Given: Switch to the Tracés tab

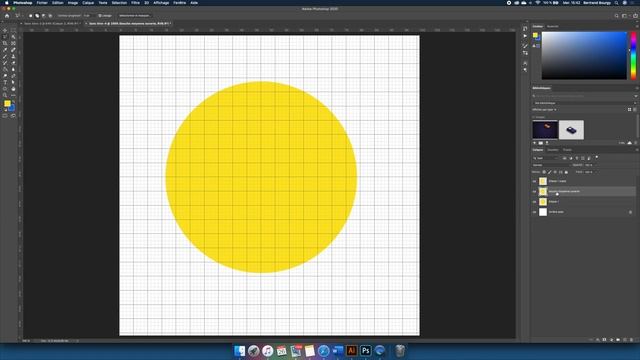Looking at the screenshot, I should [x=567, y=150].
